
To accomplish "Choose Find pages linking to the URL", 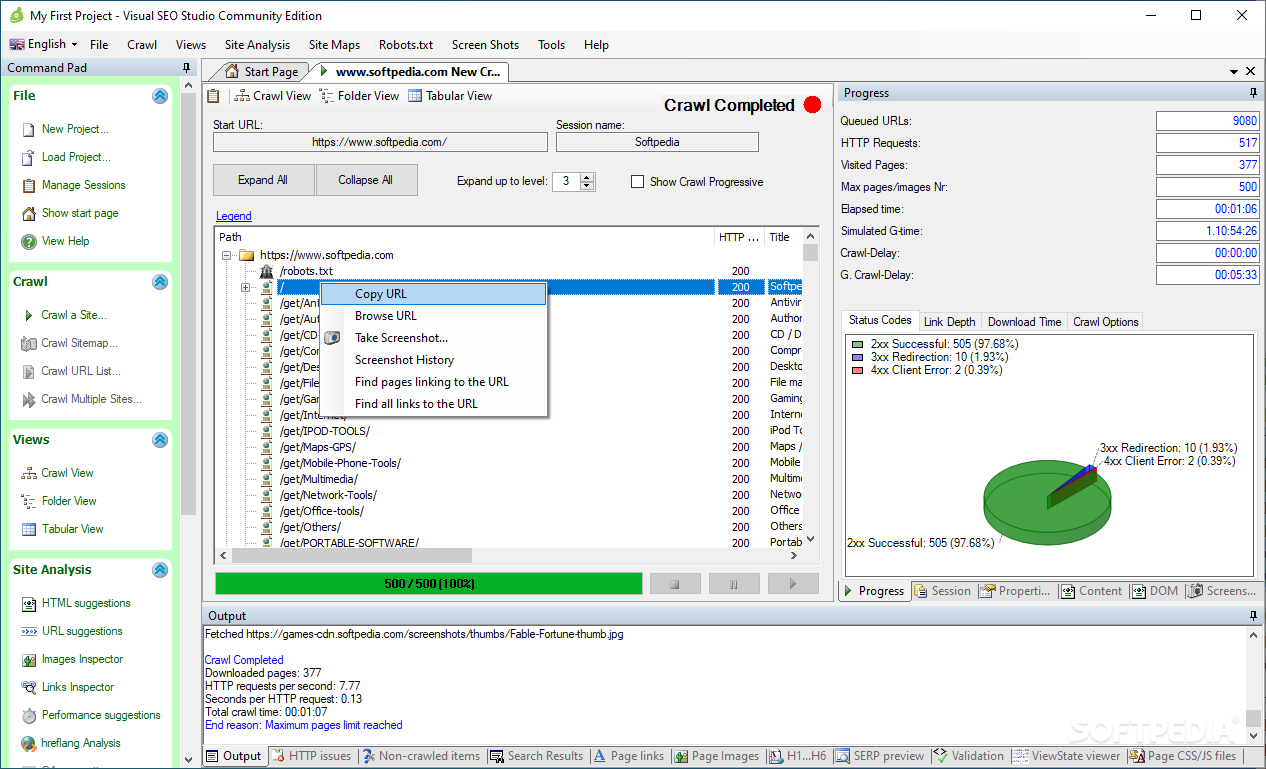I will (434, 382).
